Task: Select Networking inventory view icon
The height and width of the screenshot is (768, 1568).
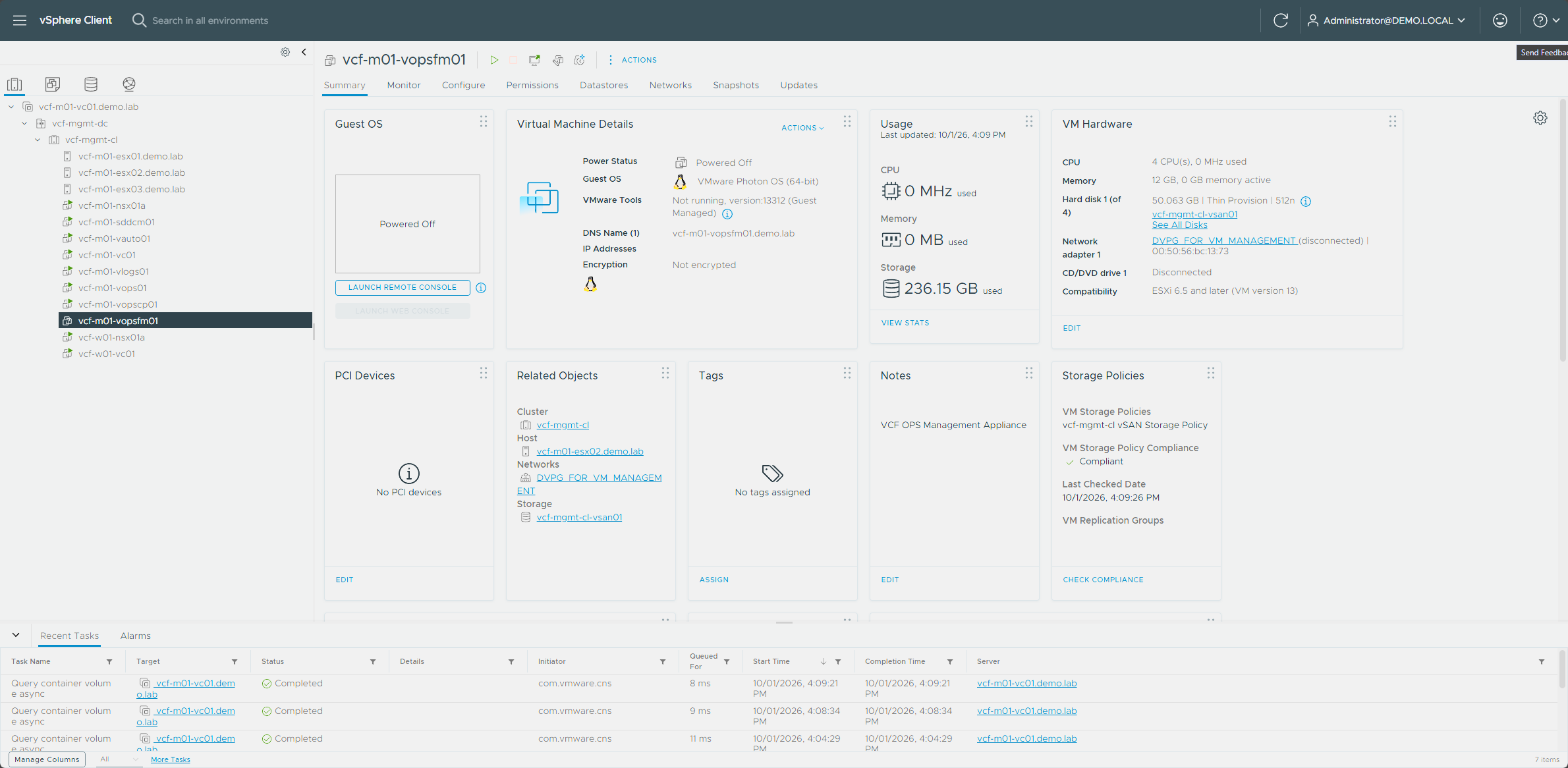Action: click(x=129, y=84)
